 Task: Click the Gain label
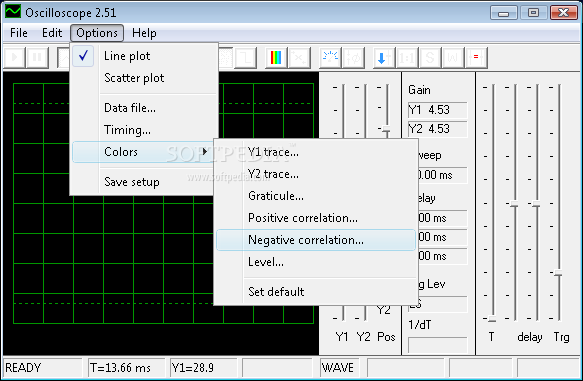click(419, 90)
